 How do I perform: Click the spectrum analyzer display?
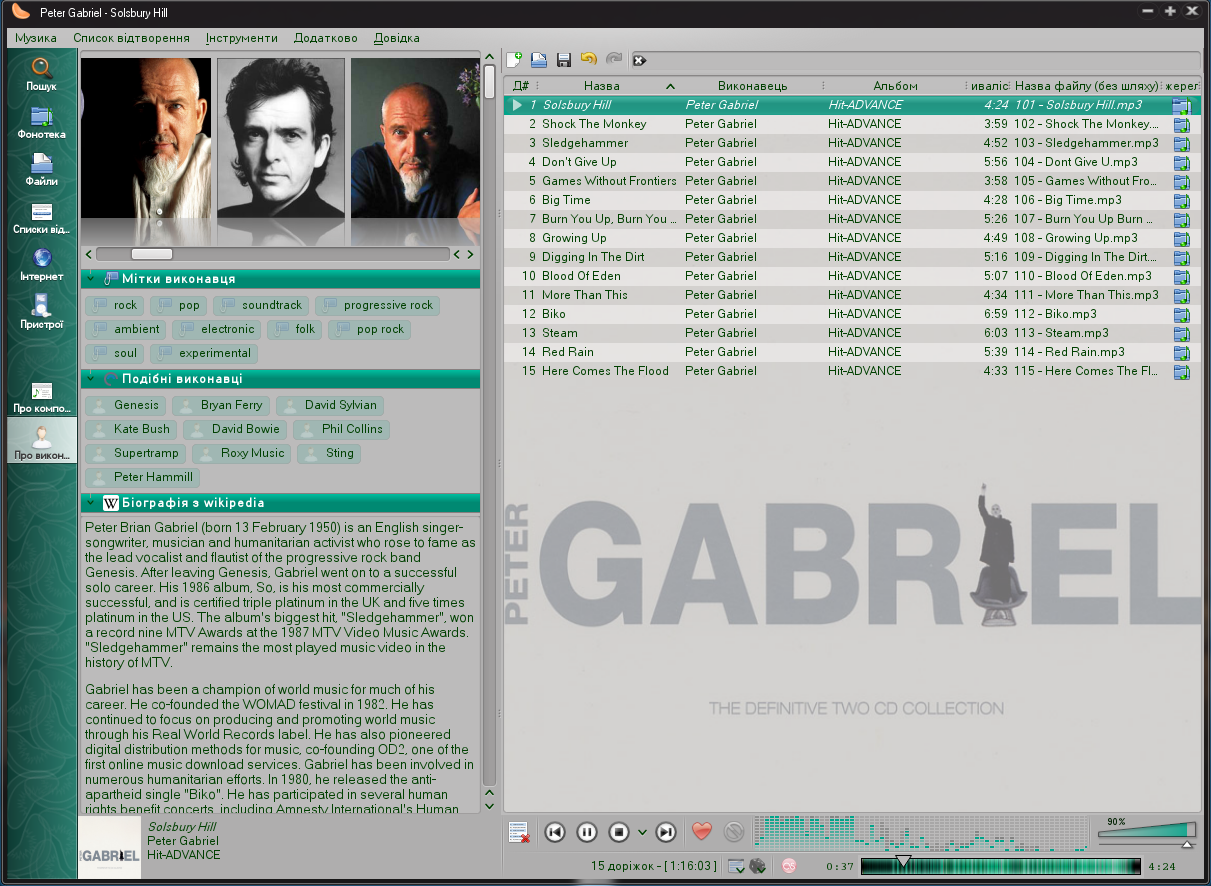tap(920, 832)
